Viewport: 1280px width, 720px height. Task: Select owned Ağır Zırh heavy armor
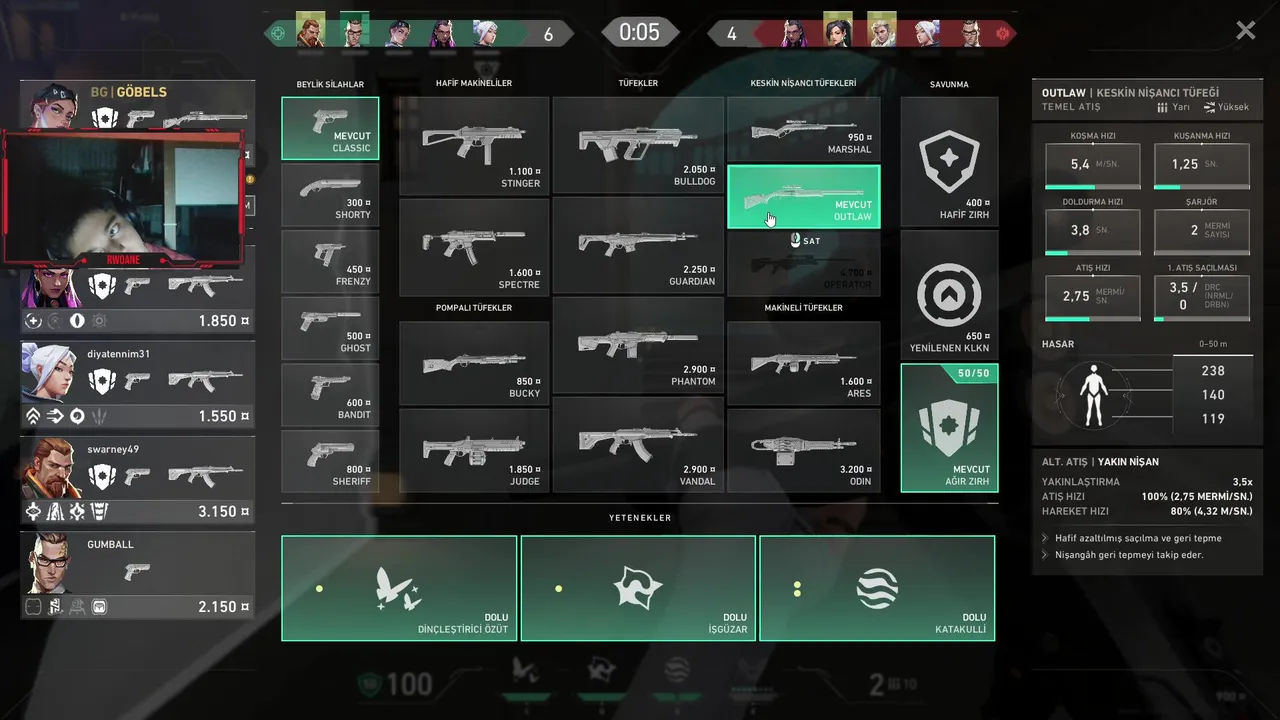click(x=949, y=428)
